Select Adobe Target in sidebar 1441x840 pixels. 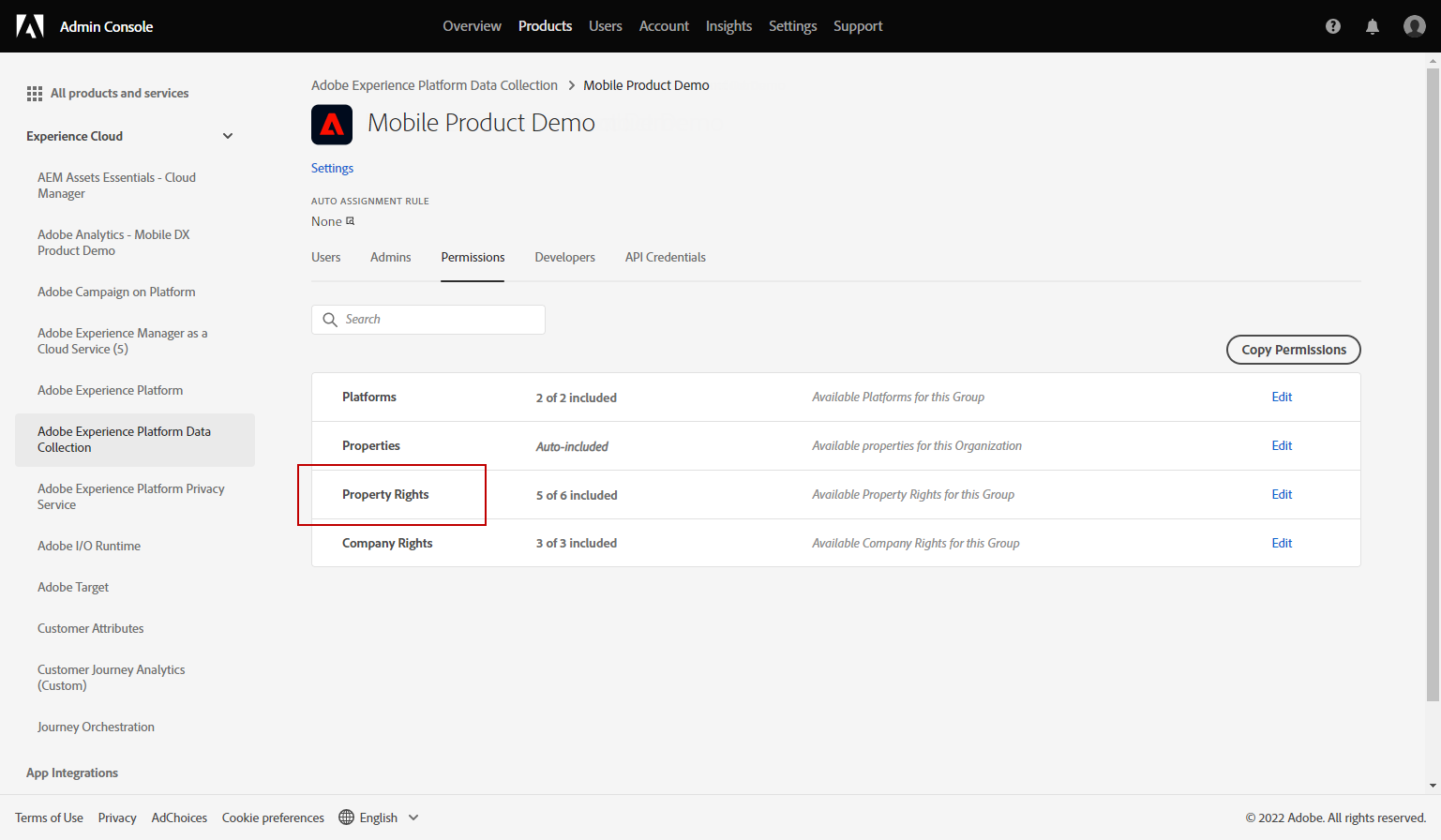click(73, 587)
